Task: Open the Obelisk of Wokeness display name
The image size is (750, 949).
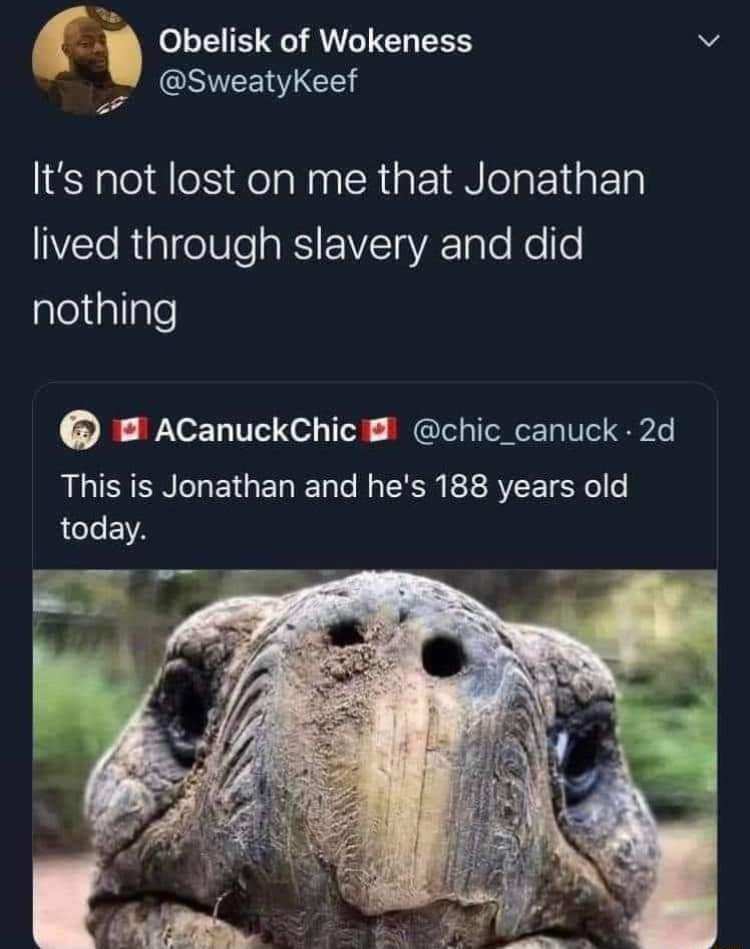Action: click(315, 41)
